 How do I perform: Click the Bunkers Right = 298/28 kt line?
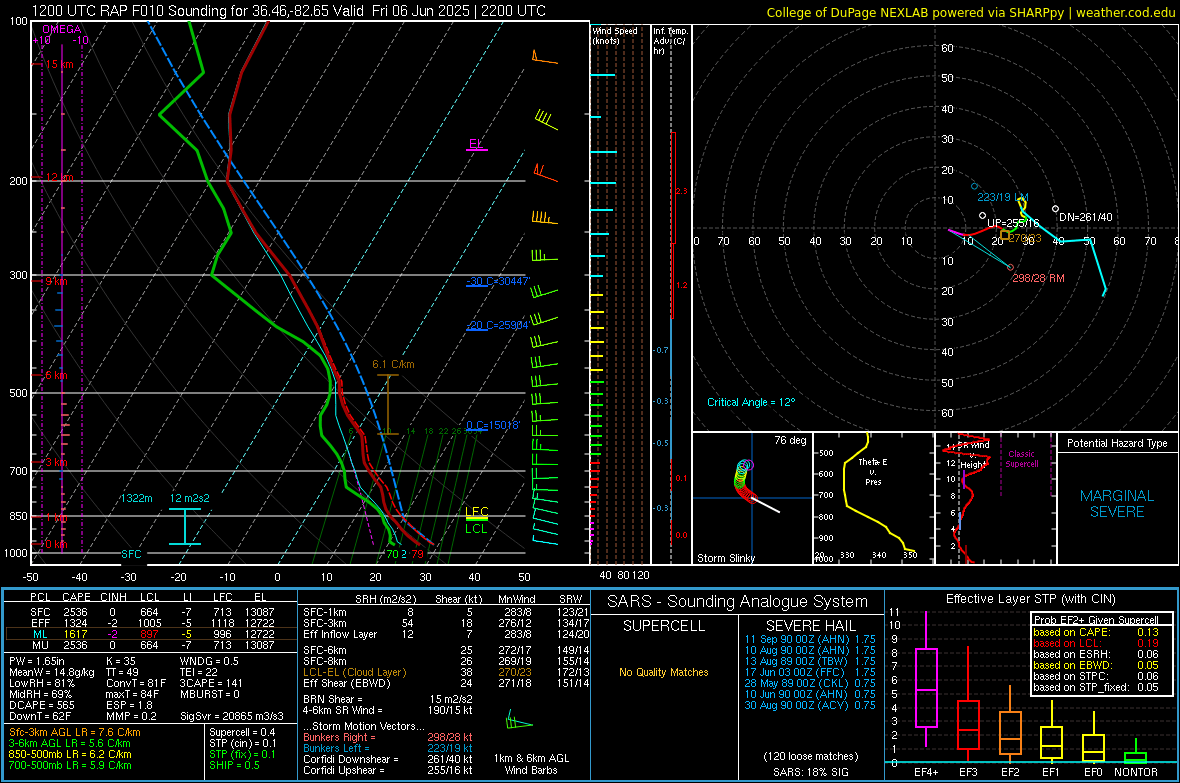(388, 737)
